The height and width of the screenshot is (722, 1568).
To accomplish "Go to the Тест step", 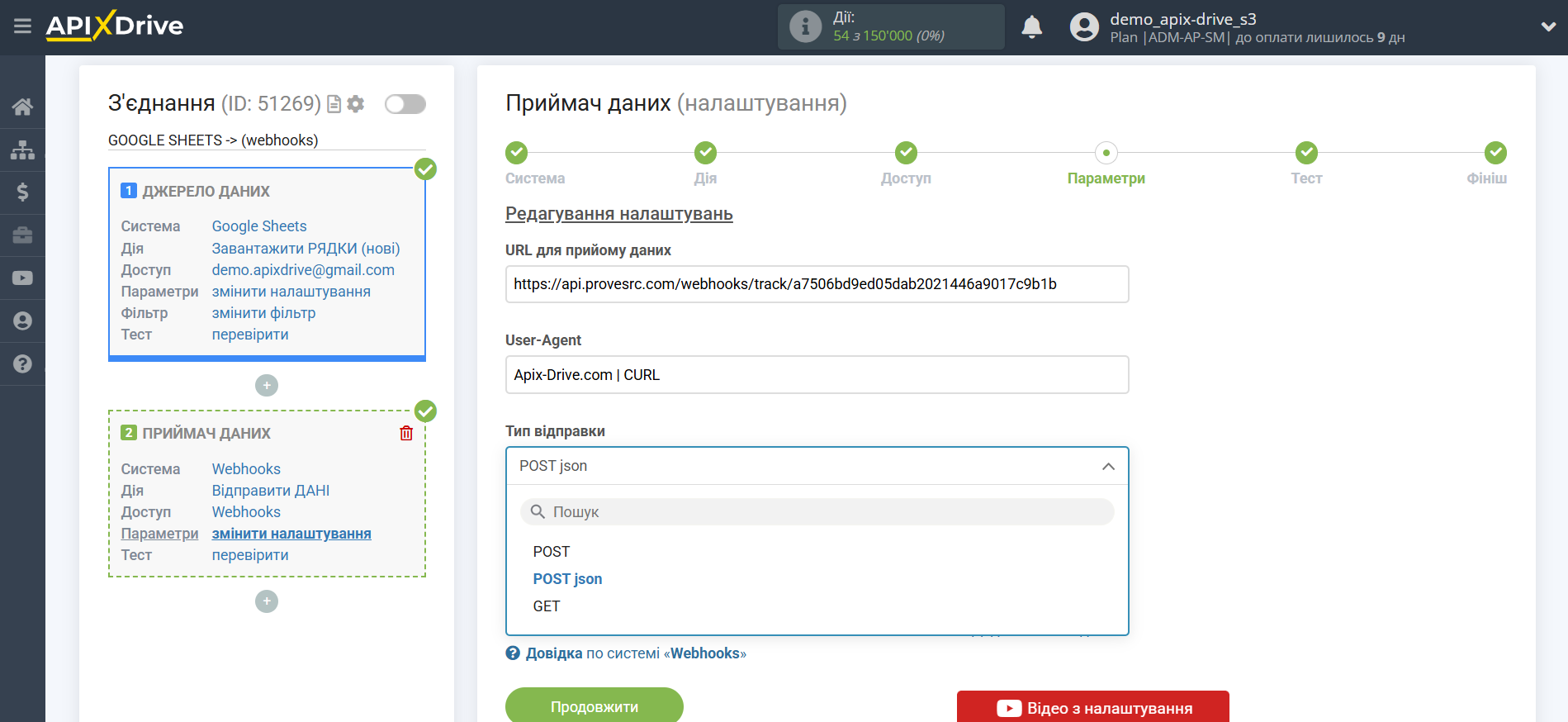I will tap(1306, 153).
